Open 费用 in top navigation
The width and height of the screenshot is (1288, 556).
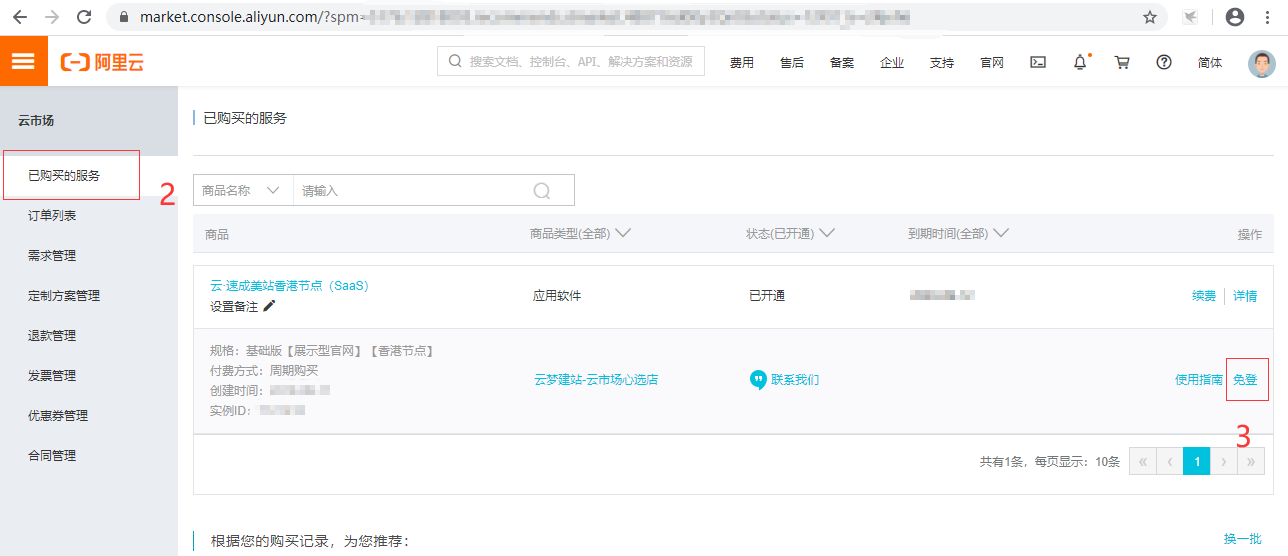click(742, 62)
